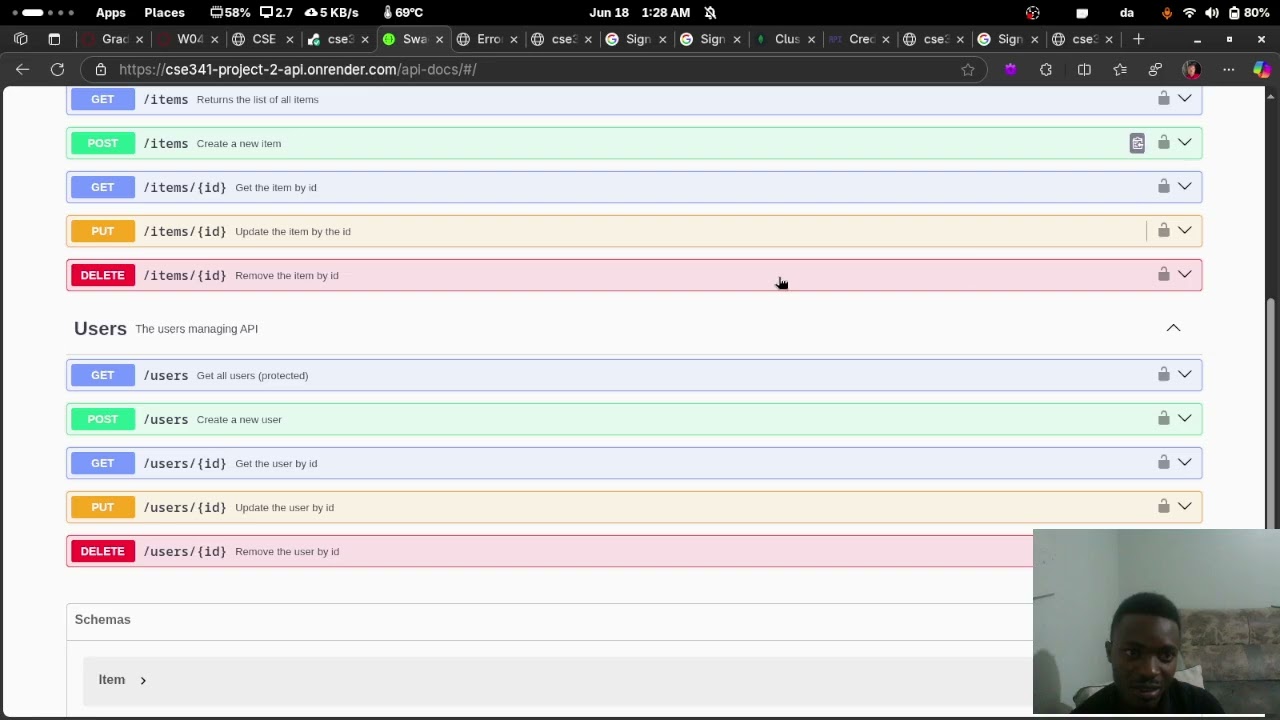The image size is (1280, 720).
Task: Click 'Get the user by id' description text
Action: pyautogui.click(x=276, y=463)
